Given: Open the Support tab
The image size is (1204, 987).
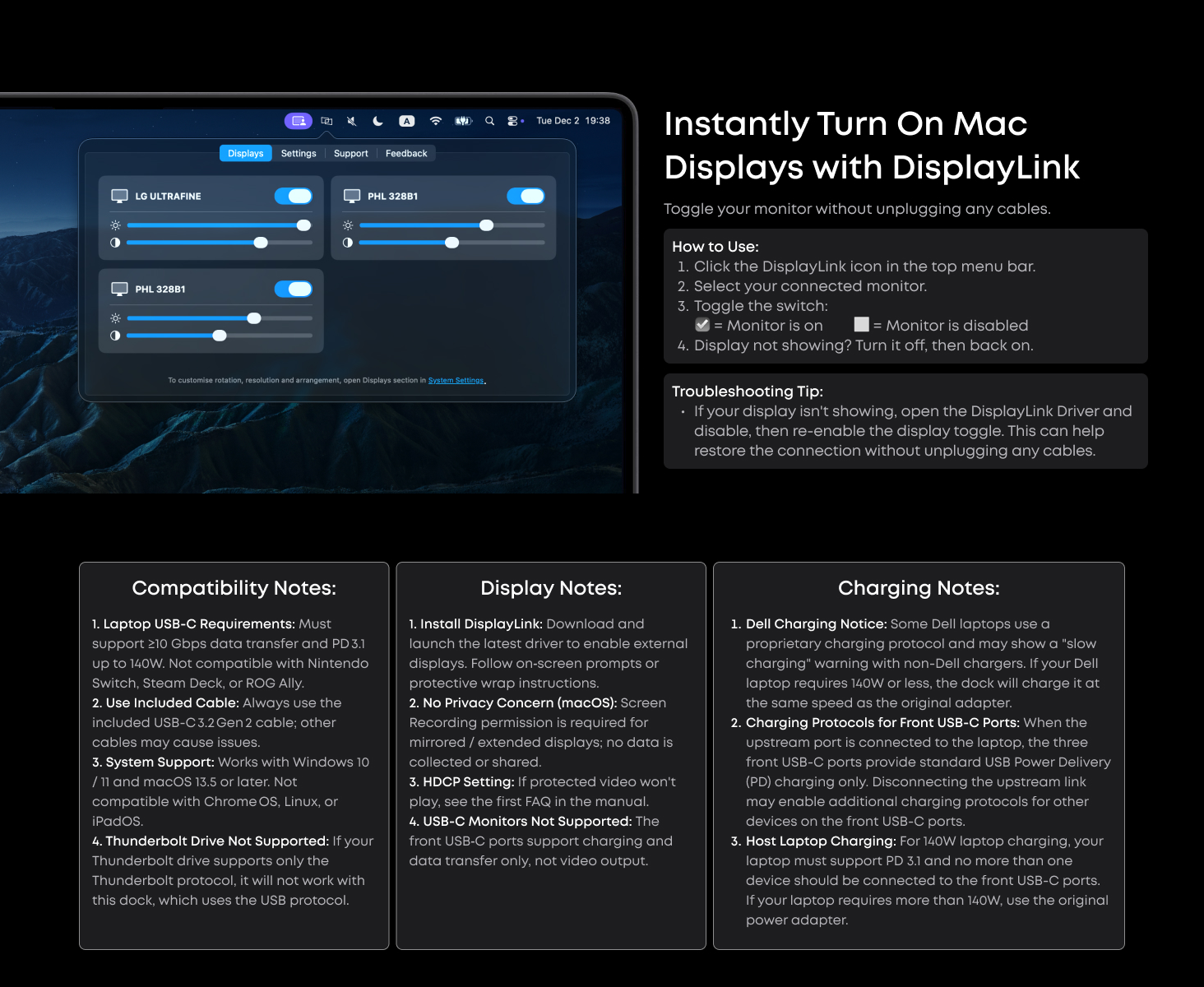Looking at the screenshot, I should click(350, 154).
